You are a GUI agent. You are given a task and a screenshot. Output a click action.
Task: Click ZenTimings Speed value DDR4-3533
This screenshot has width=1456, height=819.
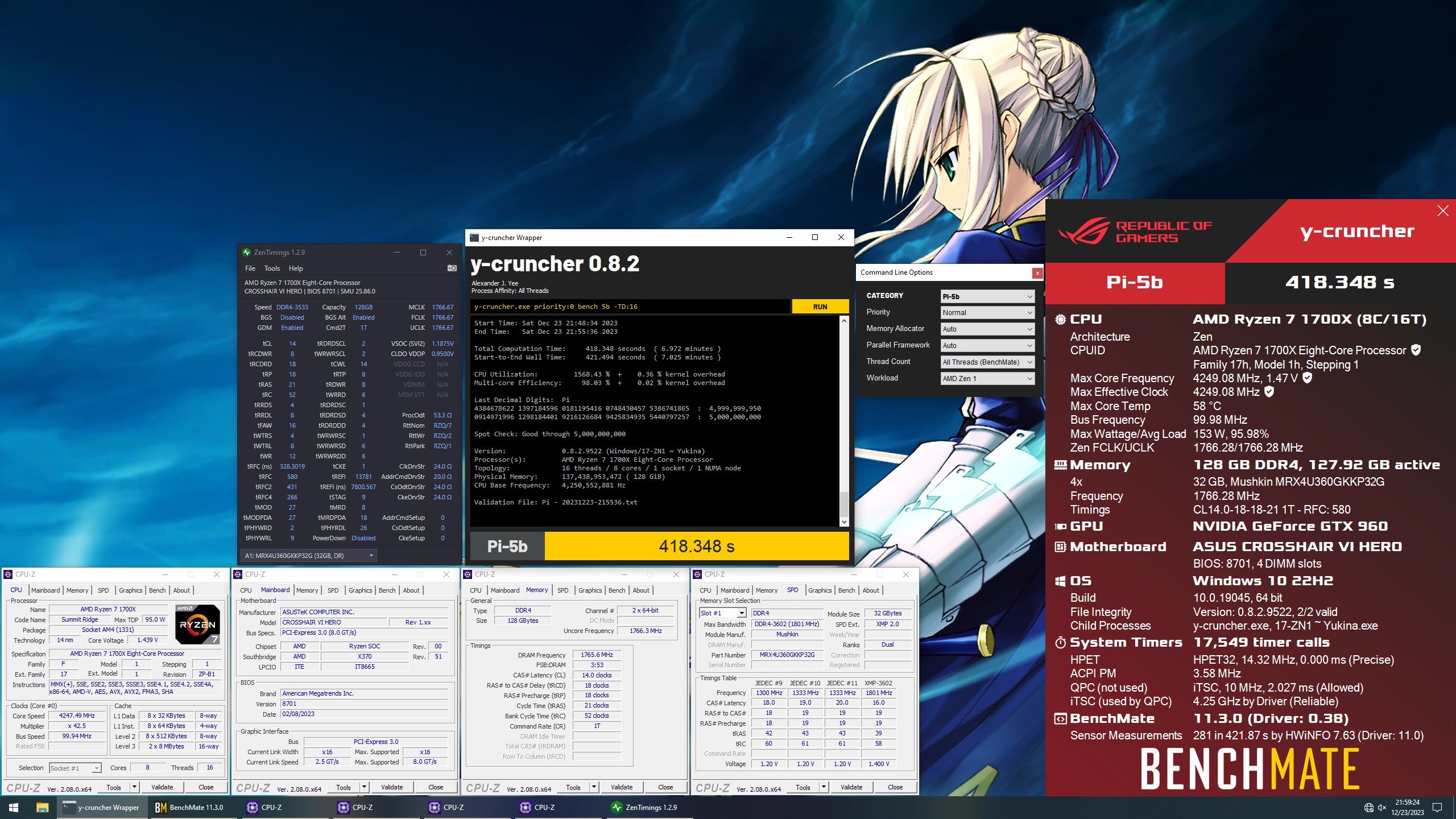pyautogui.click(x=292, y=307)
